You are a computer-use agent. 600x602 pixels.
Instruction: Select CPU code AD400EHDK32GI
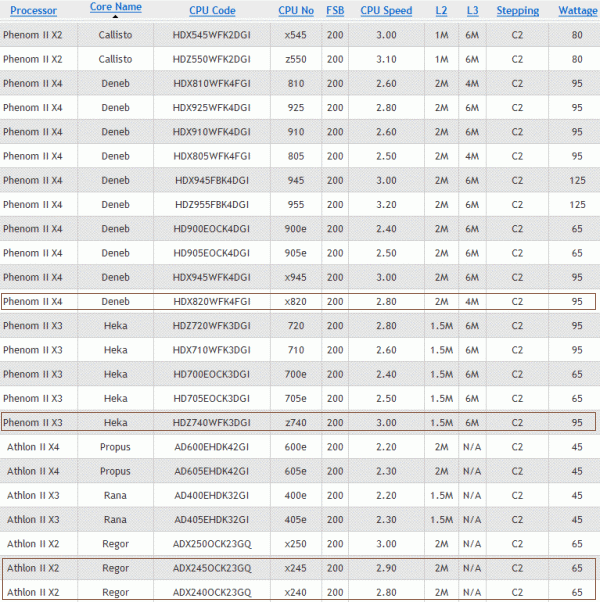pyautogui.click(x=212, y=495)
